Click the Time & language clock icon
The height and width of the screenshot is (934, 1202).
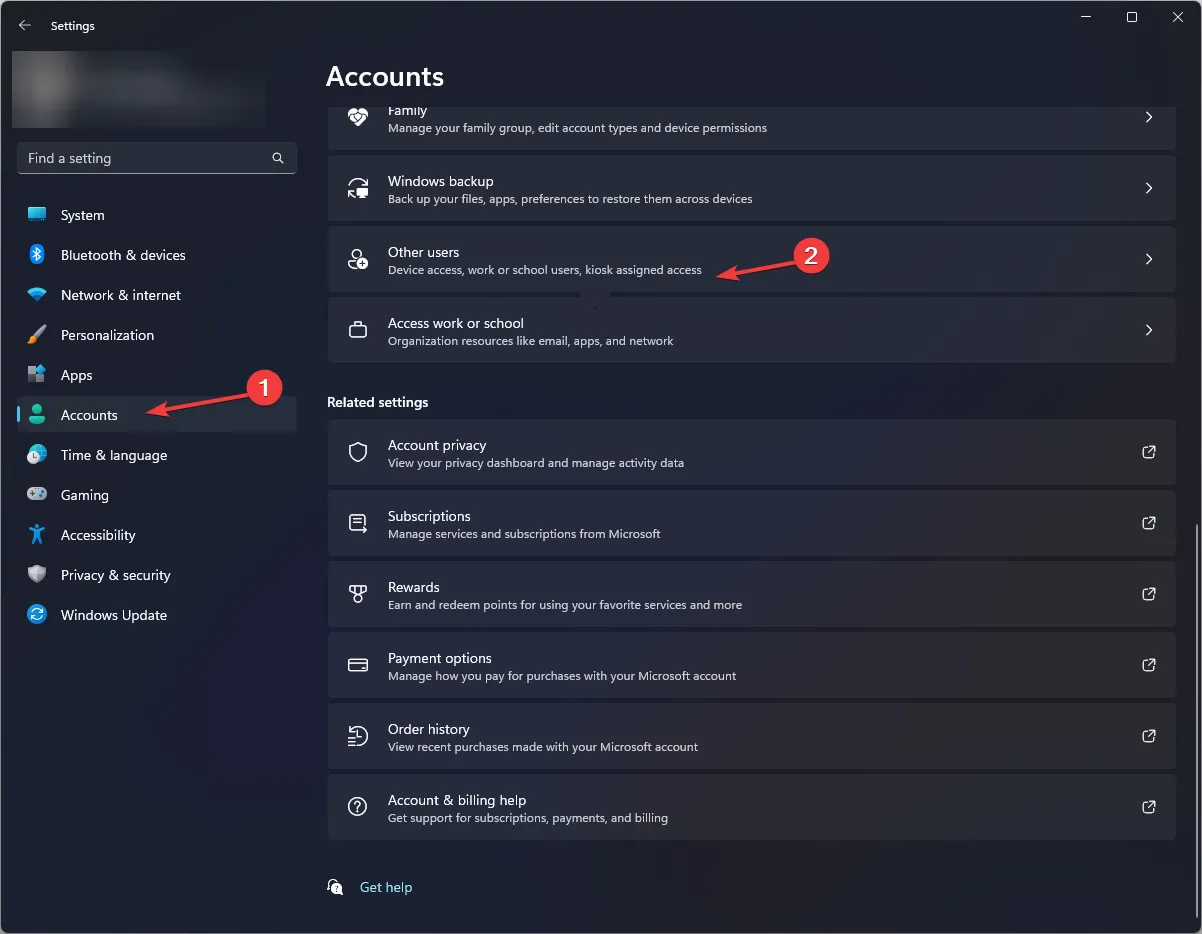(x=37, y=455)
